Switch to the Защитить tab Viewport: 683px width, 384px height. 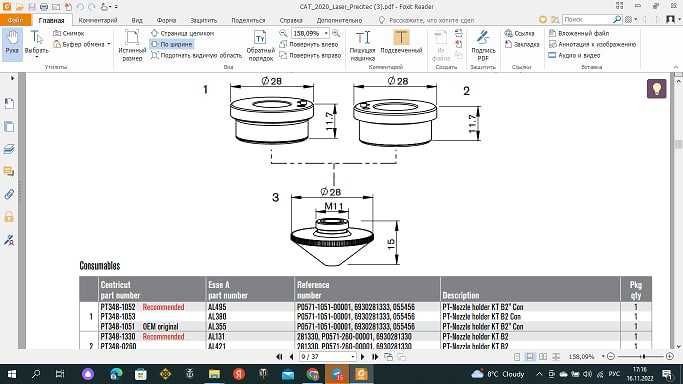(203, 20)
